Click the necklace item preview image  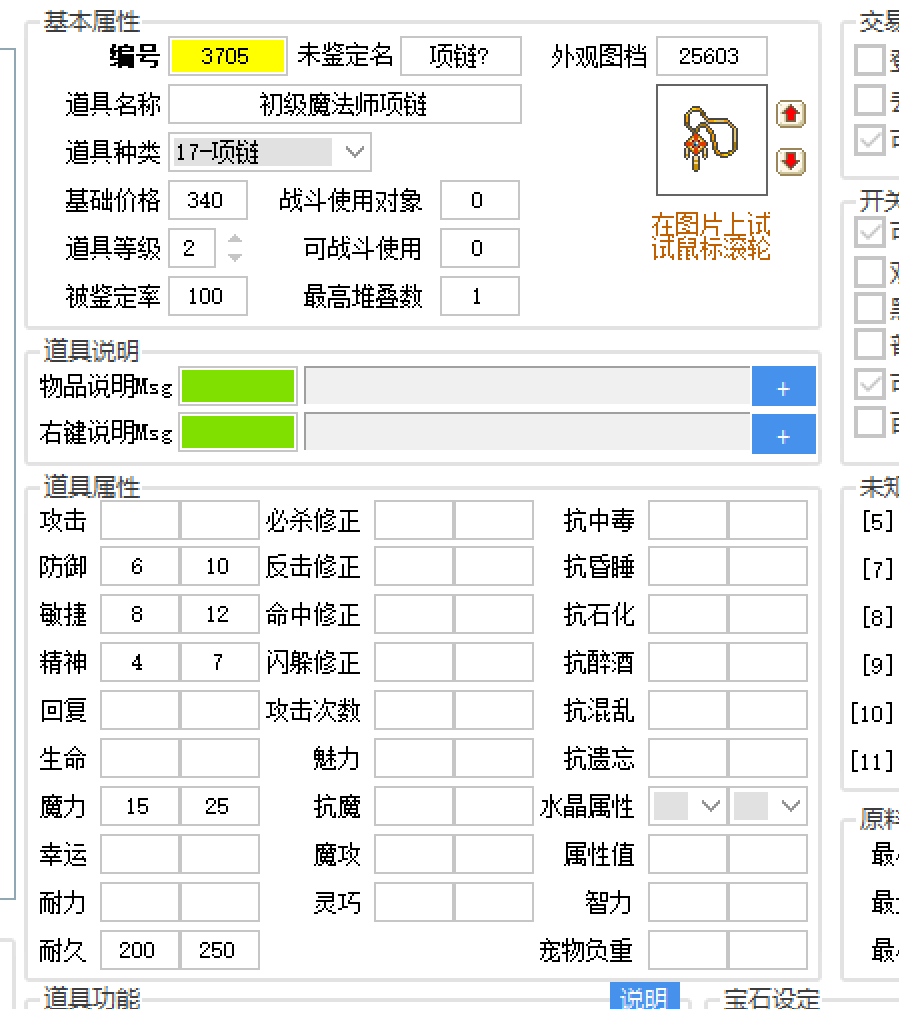pos(712,140)
